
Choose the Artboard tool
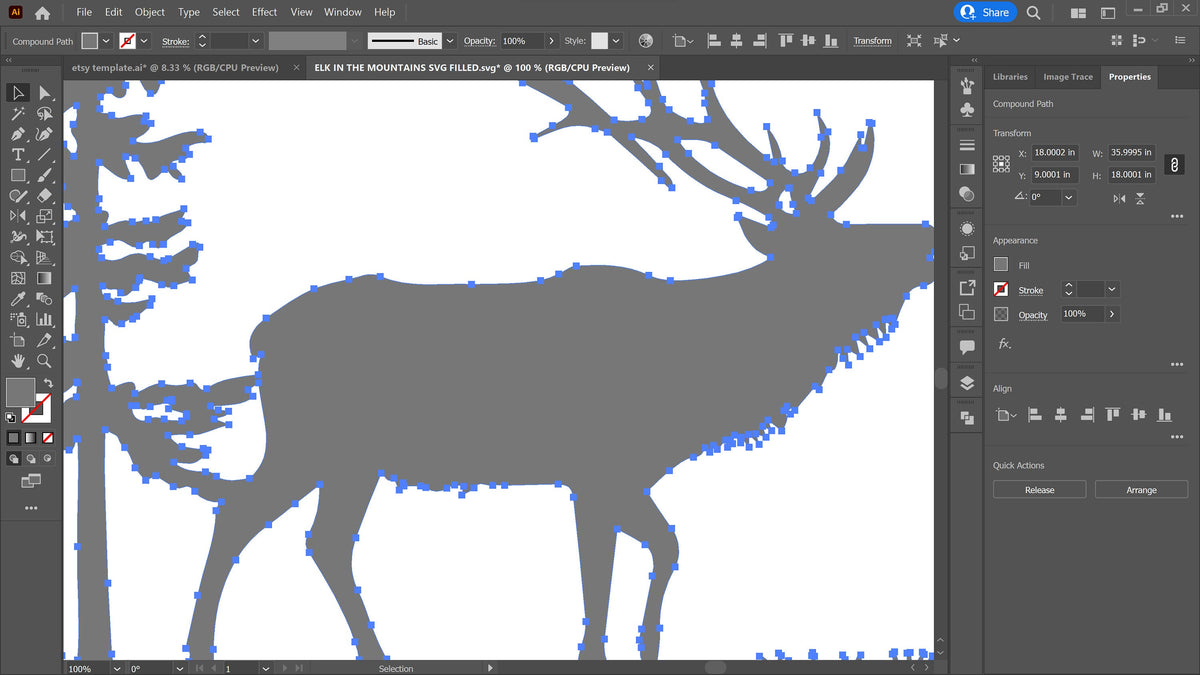click(18, 341)
